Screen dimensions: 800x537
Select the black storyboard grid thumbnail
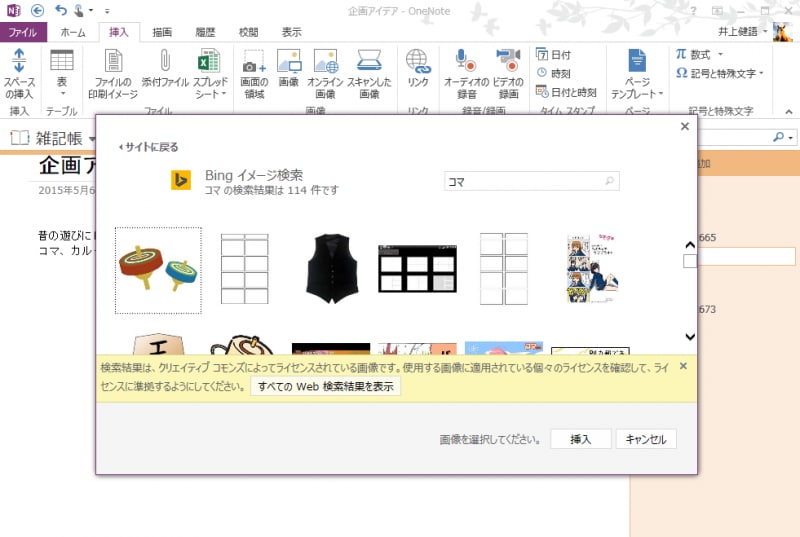tap(417, 268)
